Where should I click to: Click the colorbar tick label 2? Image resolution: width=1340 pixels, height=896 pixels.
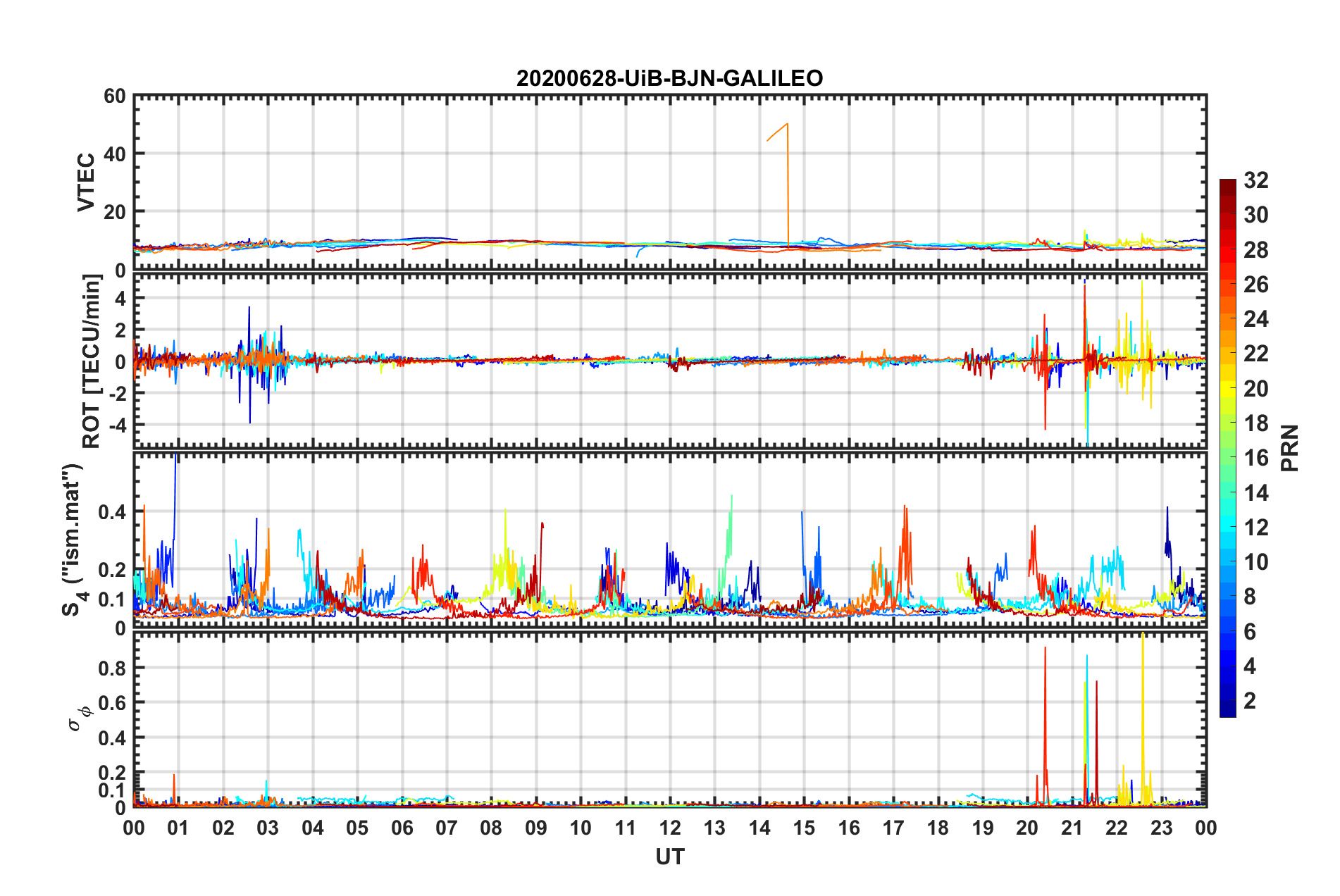1250,701
